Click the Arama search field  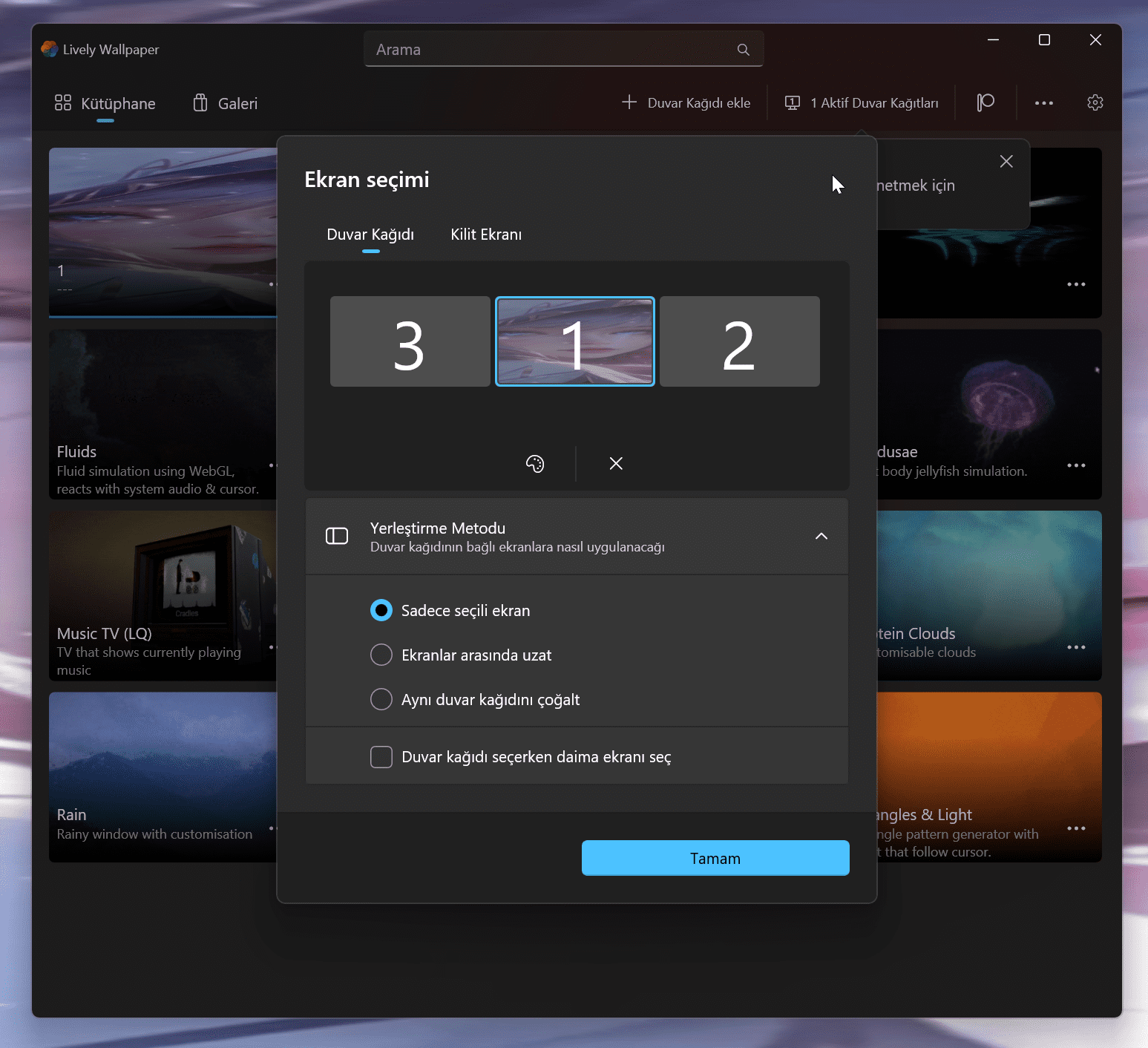click(x=549, y=50)
